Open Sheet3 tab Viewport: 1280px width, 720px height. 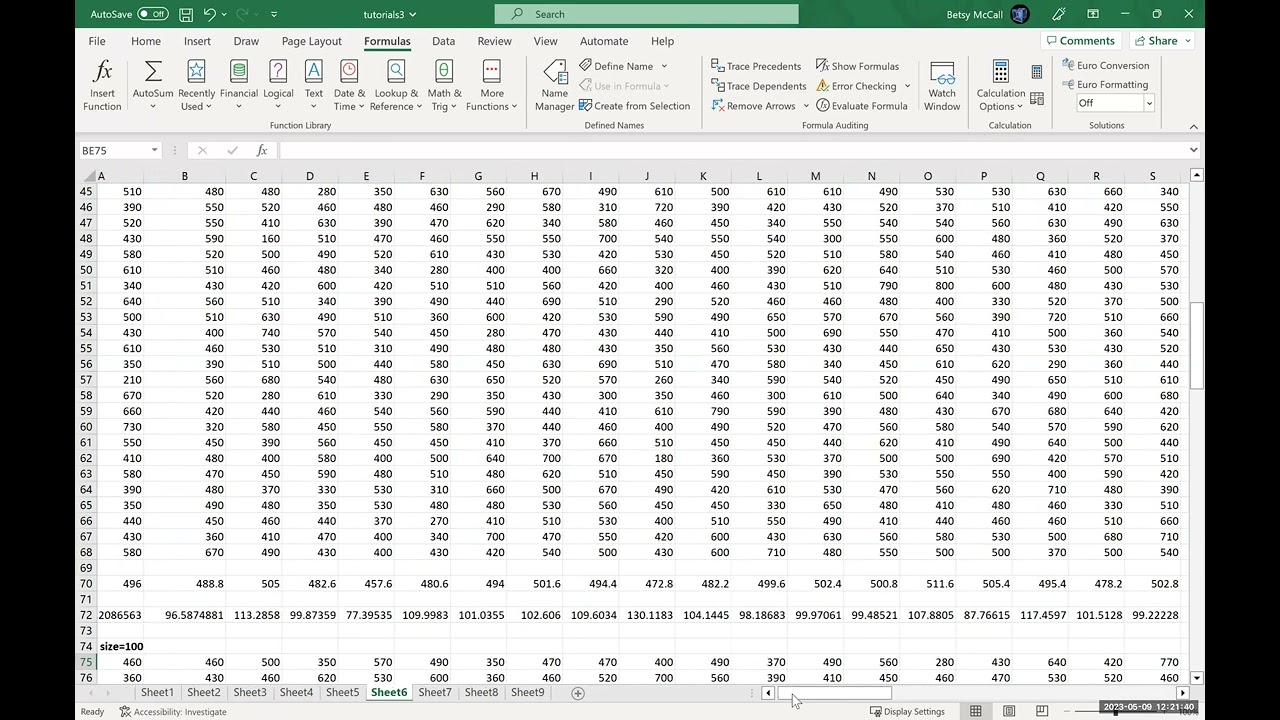(x=250, y=693)
